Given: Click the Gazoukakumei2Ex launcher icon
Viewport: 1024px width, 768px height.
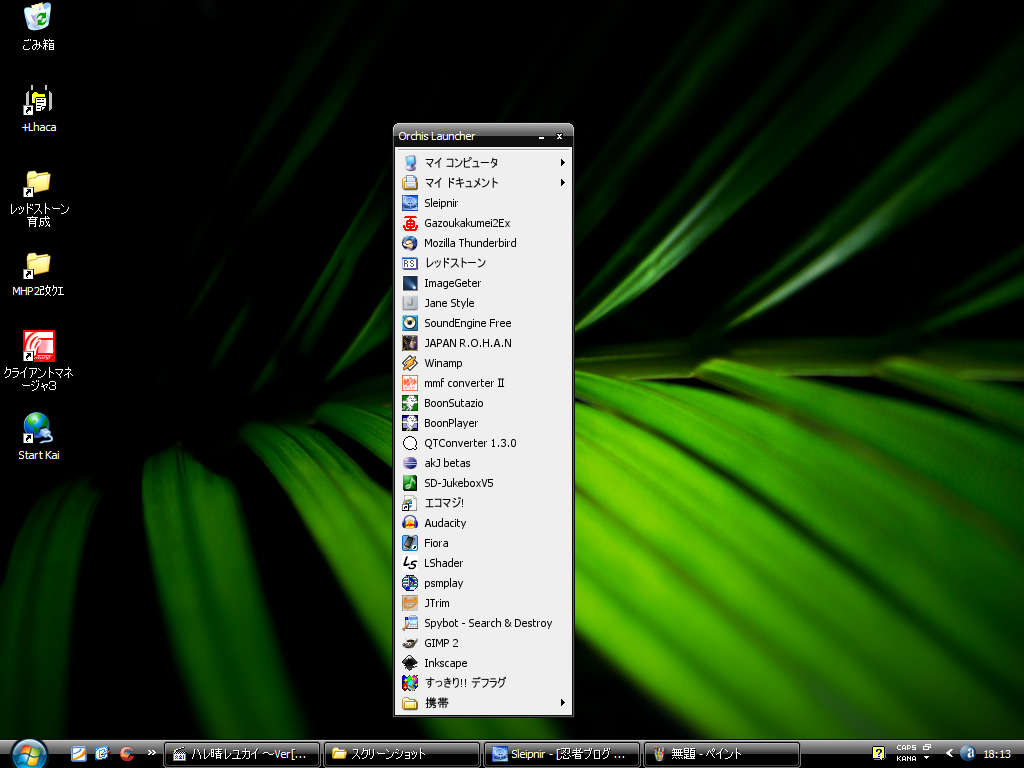Looking at the screenshot, I should tap(409, 223).
